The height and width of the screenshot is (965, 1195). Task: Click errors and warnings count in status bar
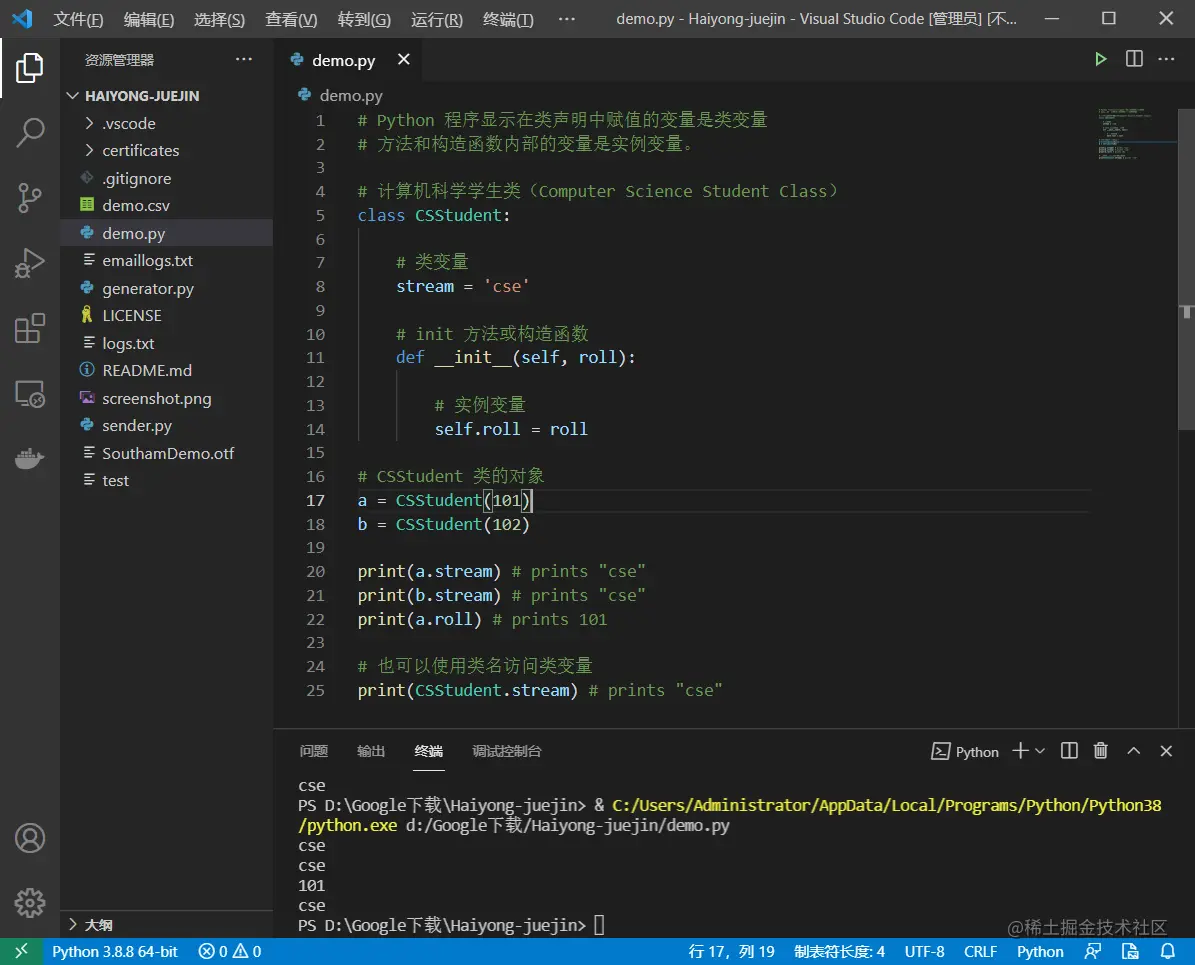[x=230, y=951]
